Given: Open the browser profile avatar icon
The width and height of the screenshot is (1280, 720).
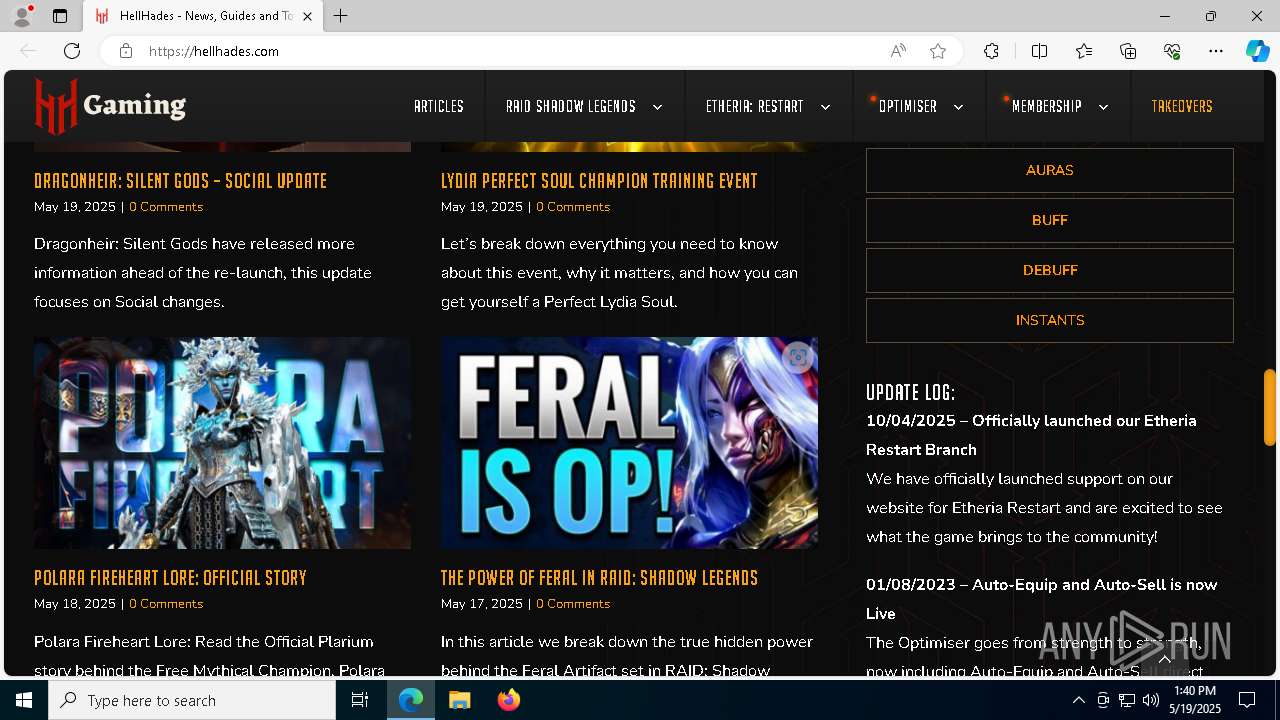Looking at the screenshot, I should (x=22, y=16).
